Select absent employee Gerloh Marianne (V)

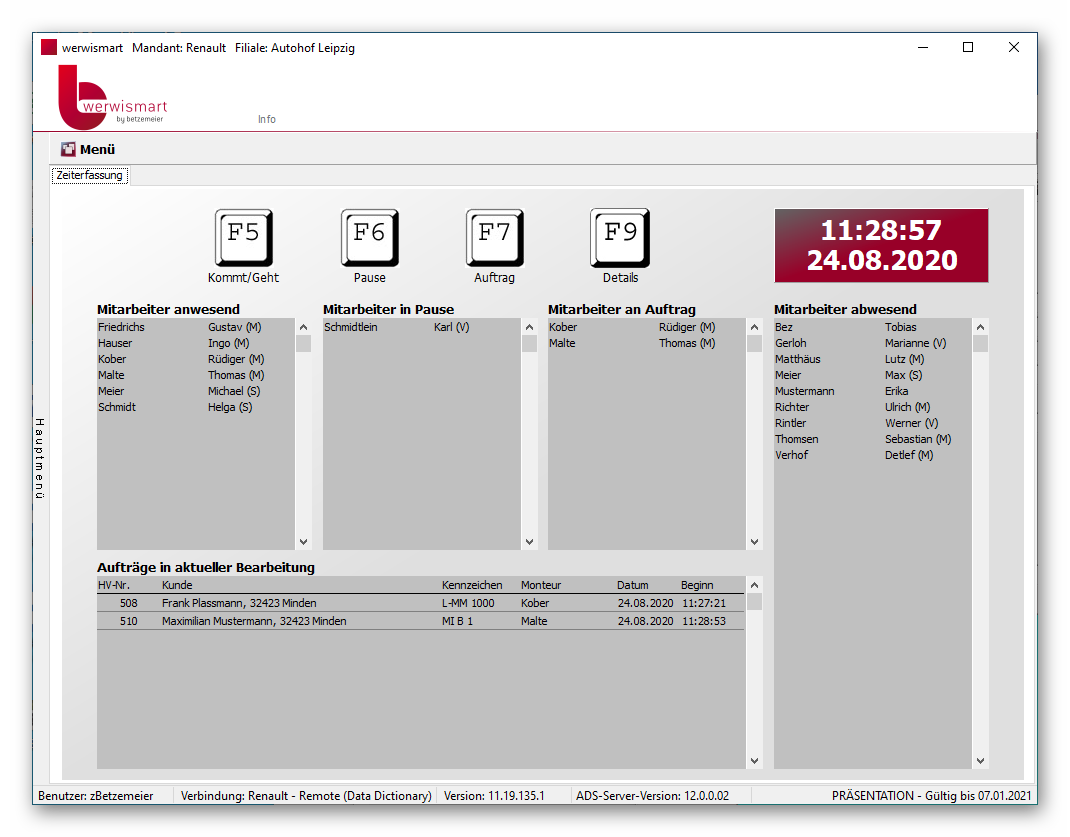[x=872, y=343]
